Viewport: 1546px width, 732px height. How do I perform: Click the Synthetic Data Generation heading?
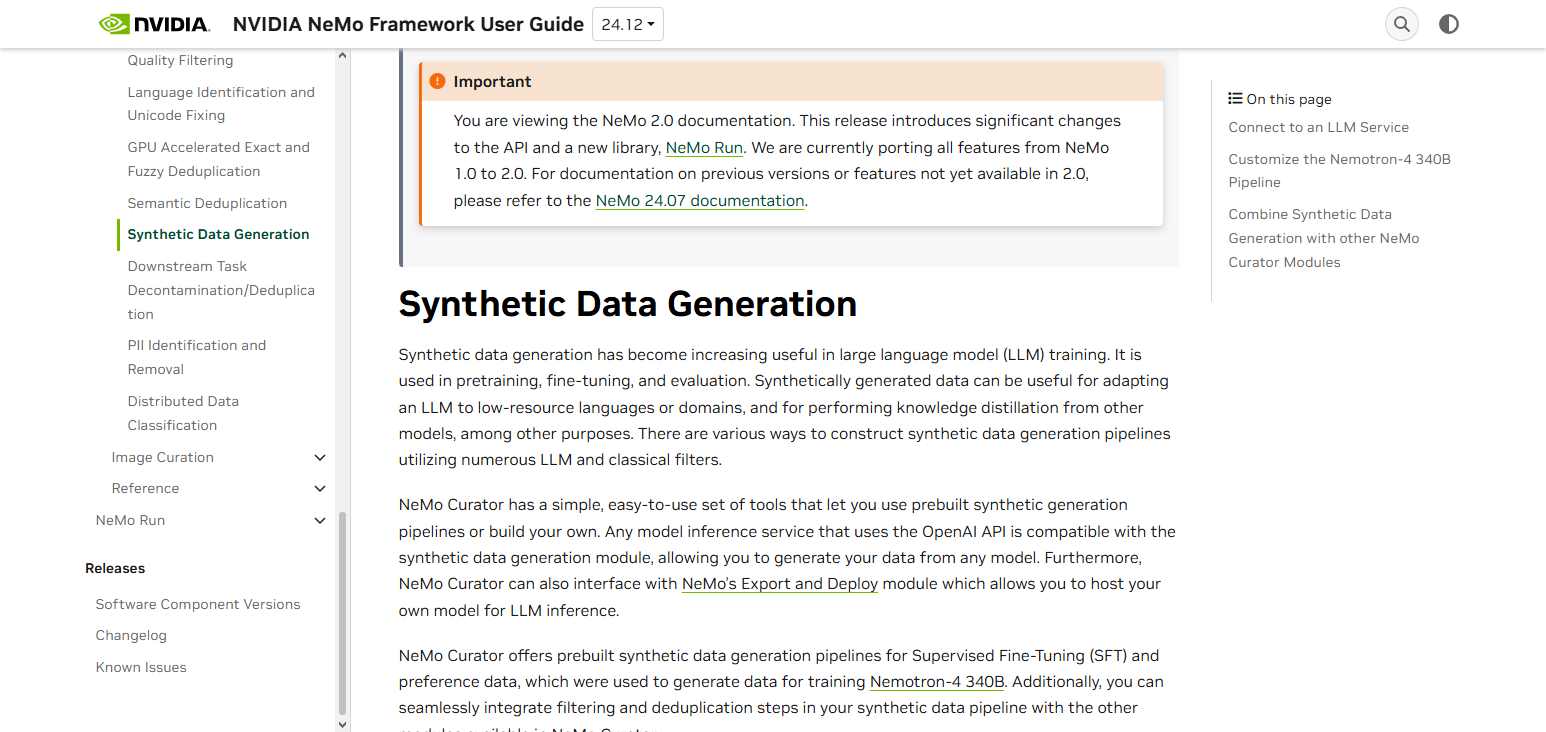(x=628, y=304)
